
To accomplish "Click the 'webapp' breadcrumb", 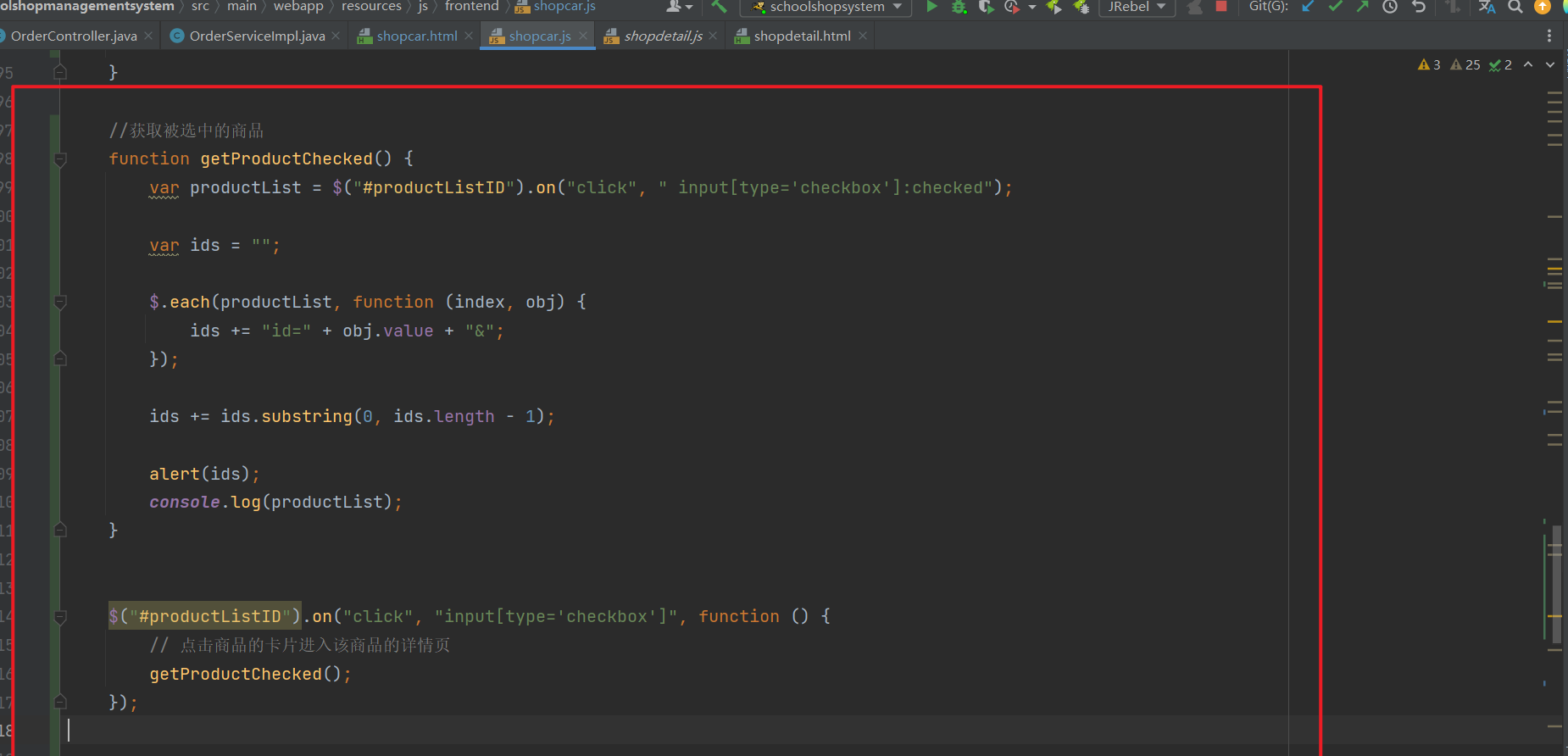I will [298, 6].
